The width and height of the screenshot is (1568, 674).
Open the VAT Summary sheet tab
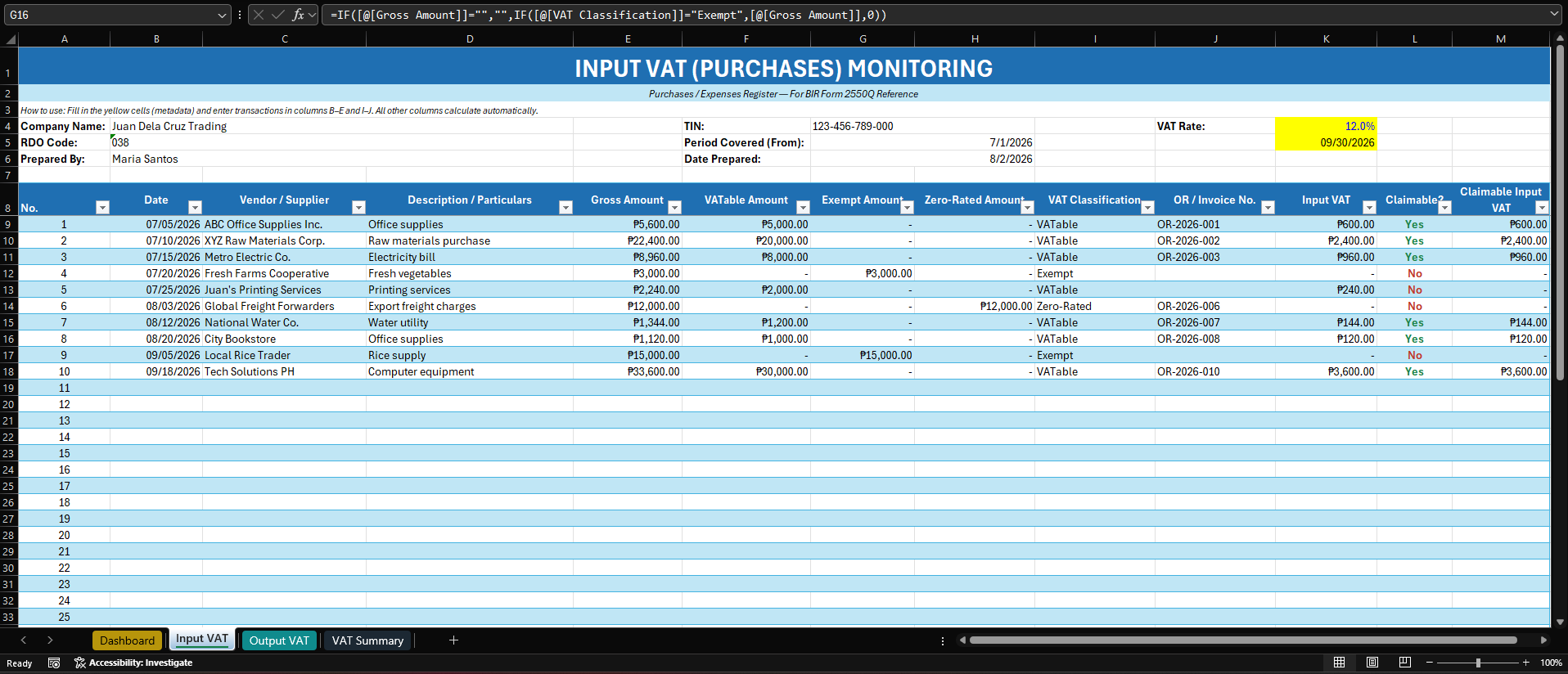pyautogui.click(x=367, y=640)
